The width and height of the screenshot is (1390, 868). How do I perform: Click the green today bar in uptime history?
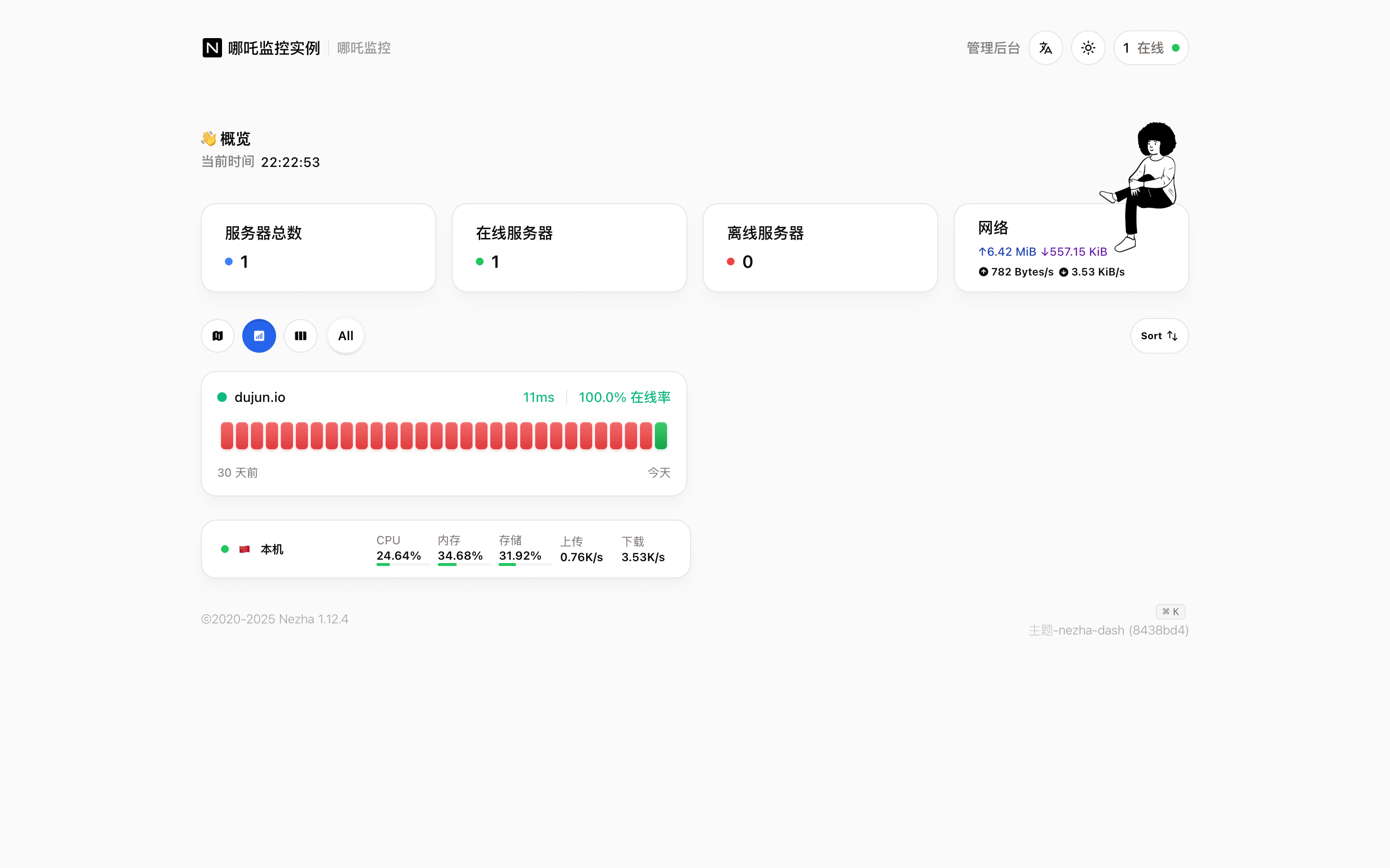[x=660, y=436]
